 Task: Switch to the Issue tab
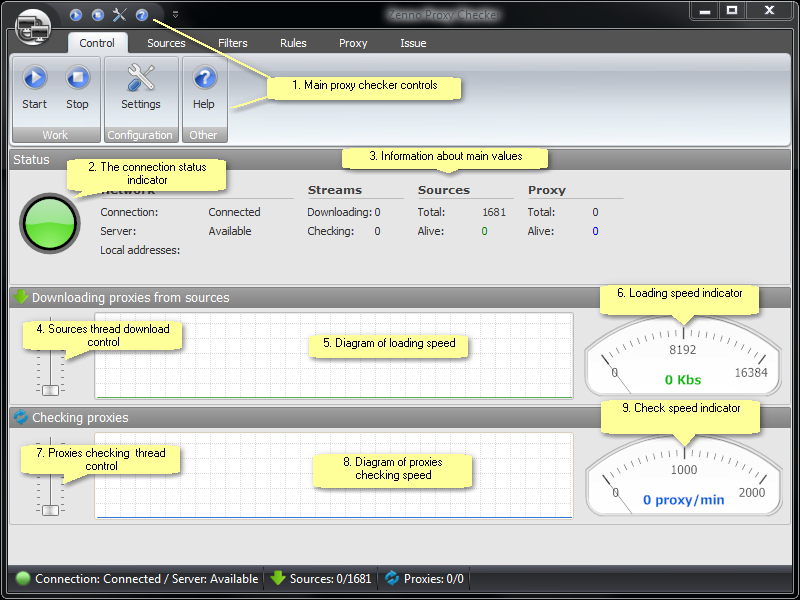[x=413, y=43]
